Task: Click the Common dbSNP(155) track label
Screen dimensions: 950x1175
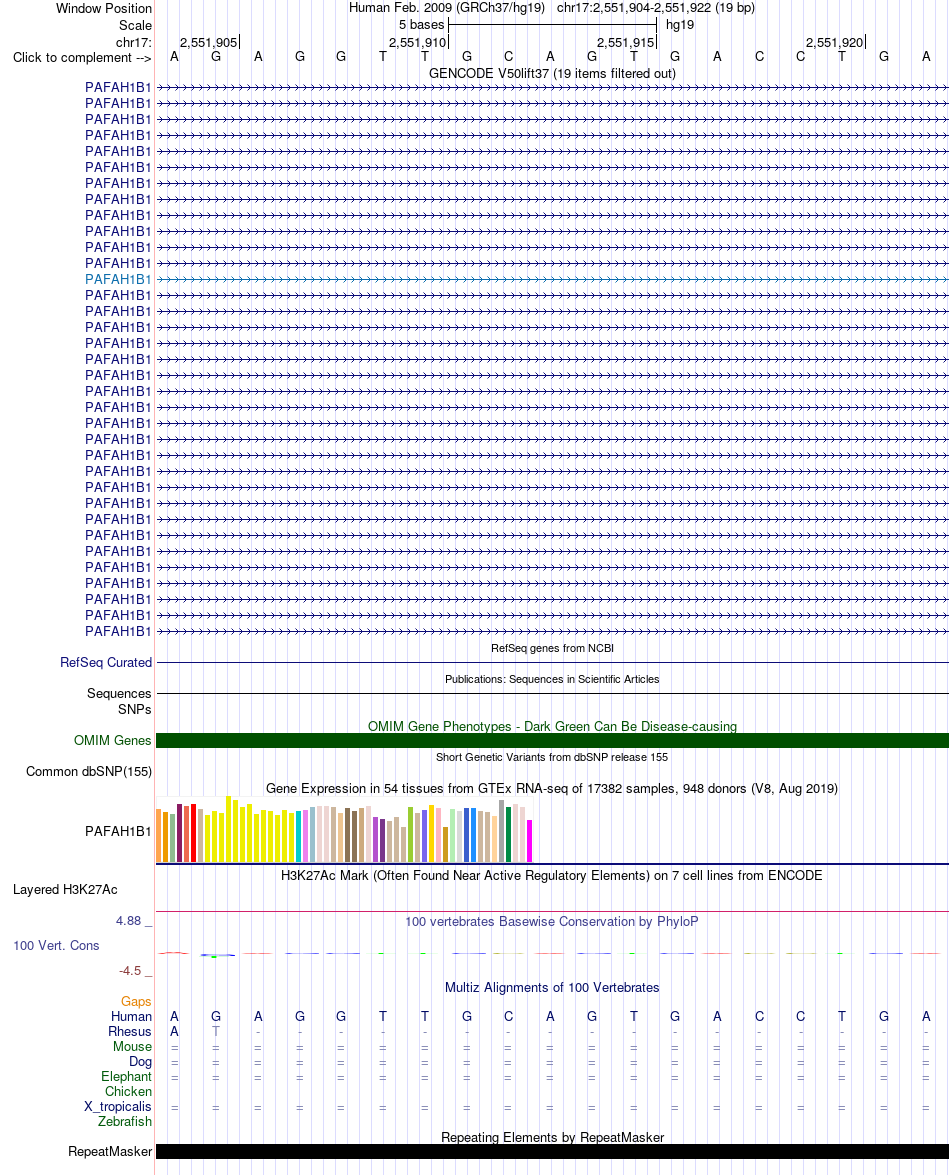Action: [x=88, y=772]
